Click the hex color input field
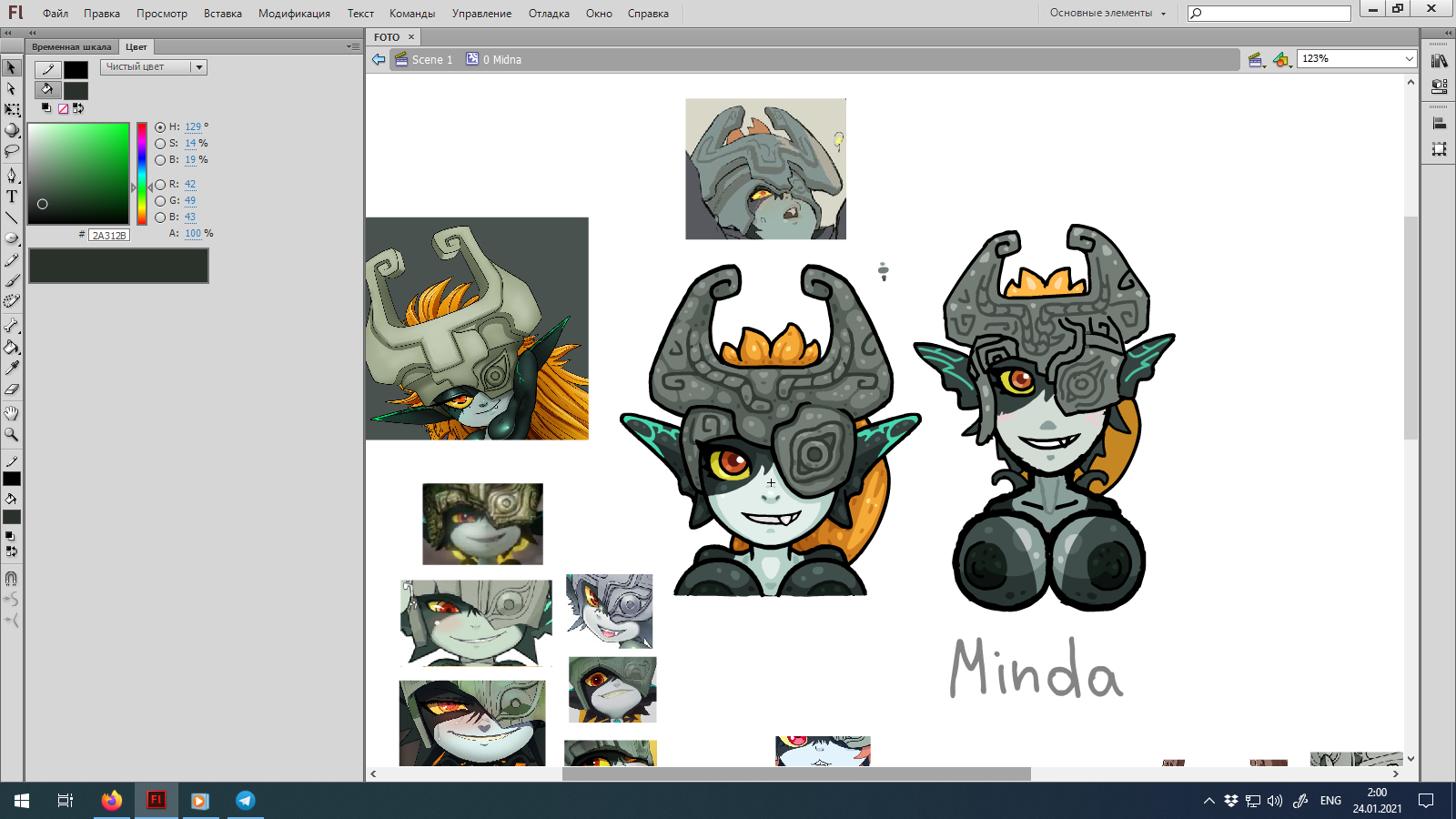The height and width of the screenshot is (819, 1456). 109,235
